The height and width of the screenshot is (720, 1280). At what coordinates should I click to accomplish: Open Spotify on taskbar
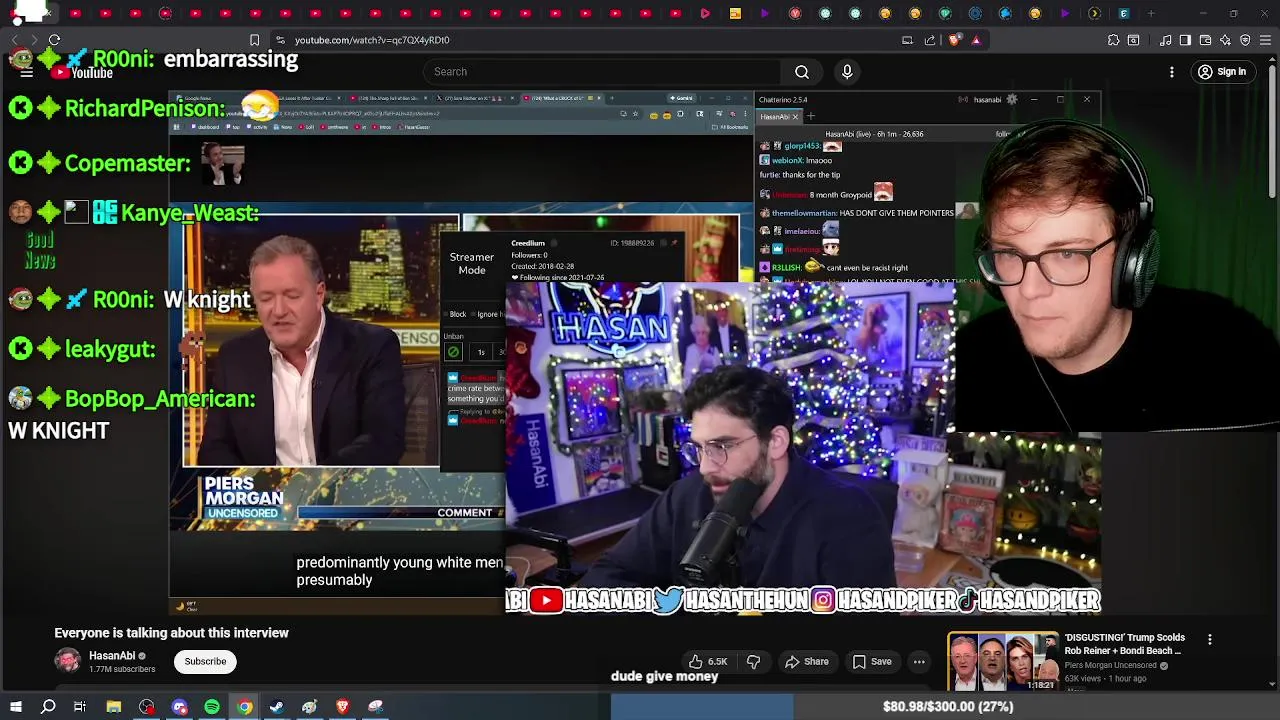(212, 707)
